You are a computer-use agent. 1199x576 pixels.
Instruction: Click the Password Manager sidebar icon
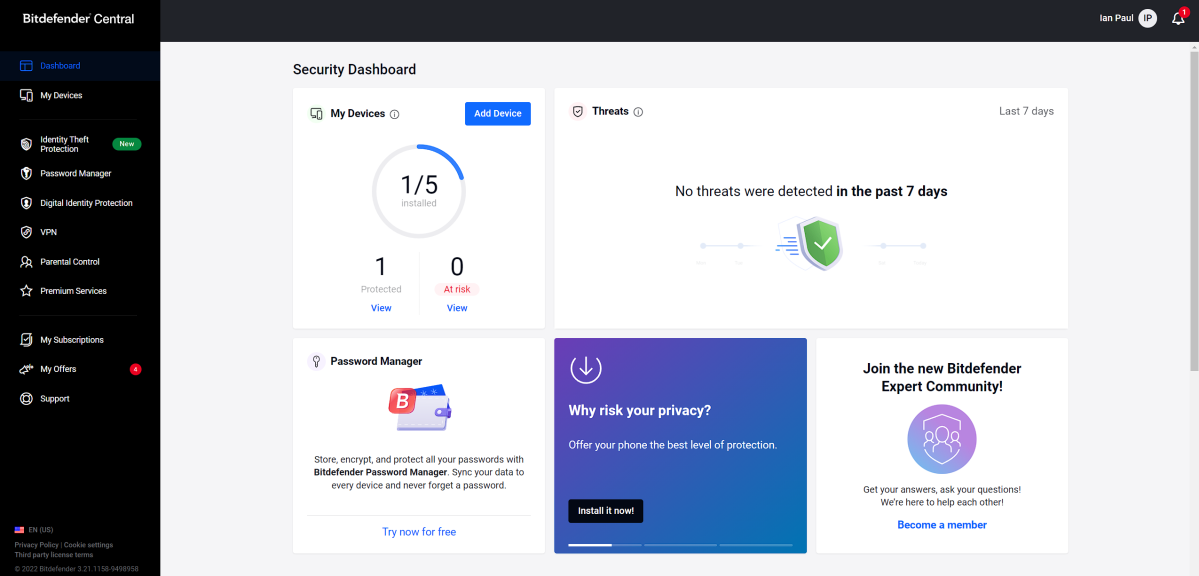(26, 174)
